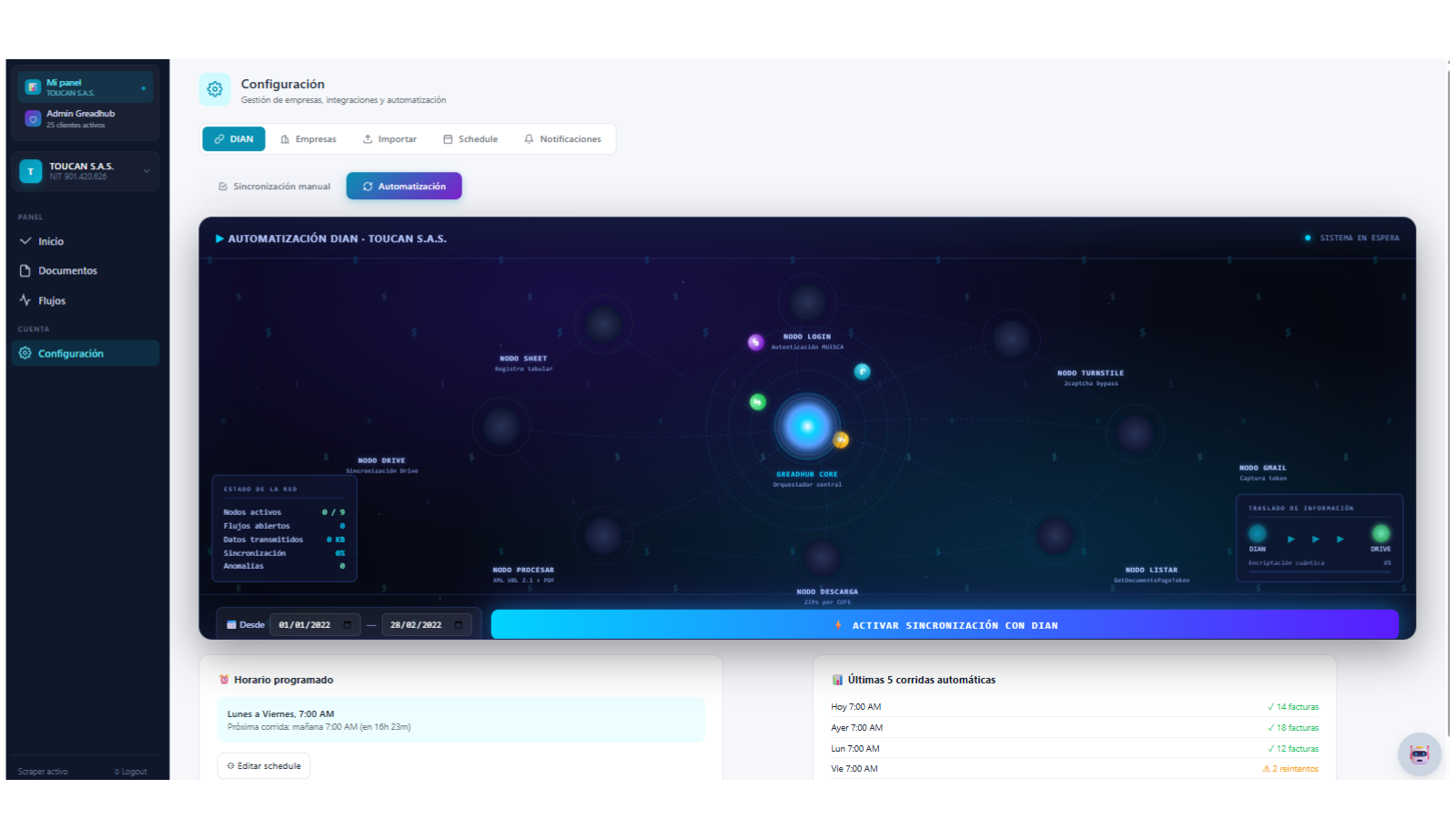Click the cyan orbiting node above the core

[x=863, y=371]
